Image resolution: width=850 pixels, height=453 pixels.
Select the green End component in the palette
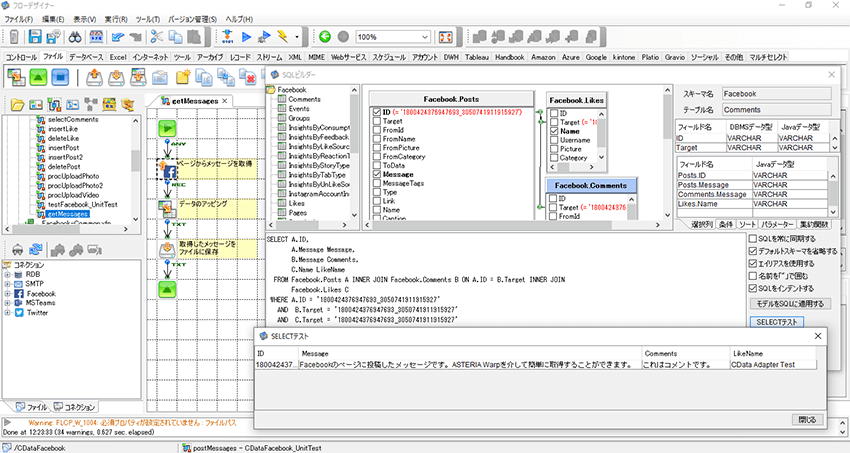click(38, 77)
